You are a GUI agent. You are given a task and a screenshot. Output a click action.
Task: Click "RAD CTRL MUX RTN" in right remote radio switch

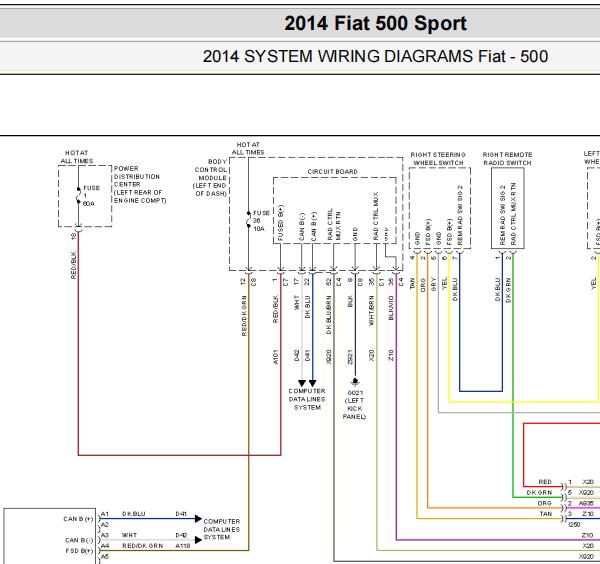point(514,214)
